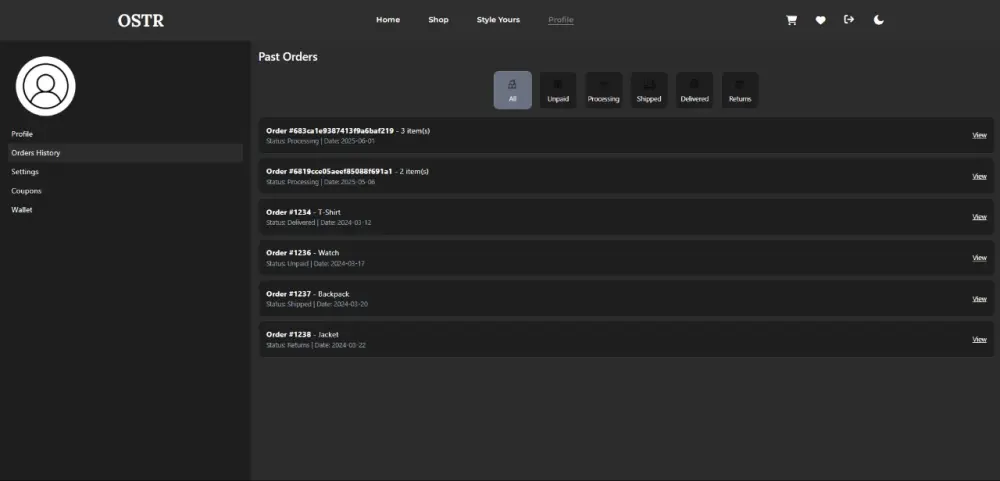The image size is (1000, 481).
Task: Click 'Status: Unpaid' line
Action: pyautogui.click(x=315, y=263)
